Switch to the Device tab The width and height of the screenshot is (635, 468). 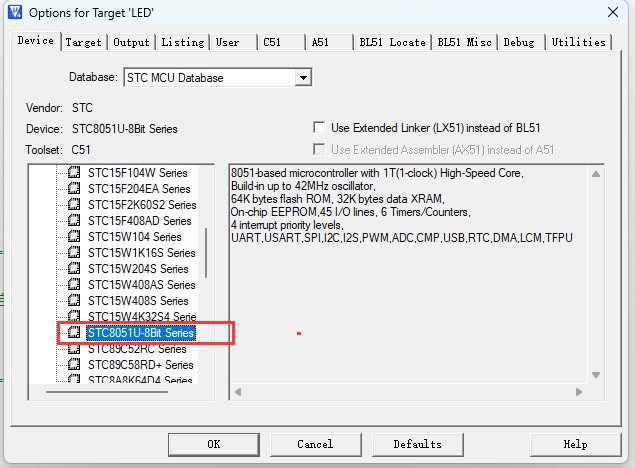coord(36,40)
